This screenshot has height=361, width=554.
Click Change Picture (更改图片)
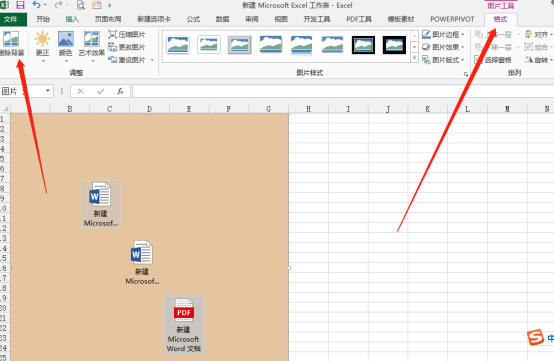tap(127, 47)
